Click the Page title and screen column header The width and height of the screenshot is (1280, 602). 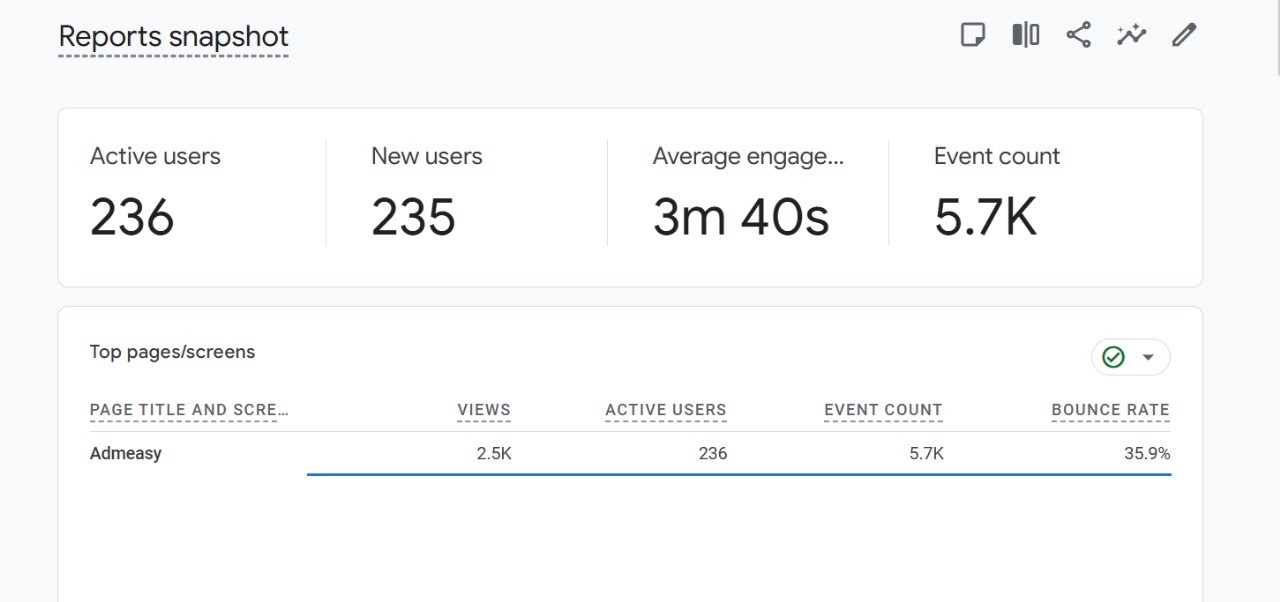188,410
